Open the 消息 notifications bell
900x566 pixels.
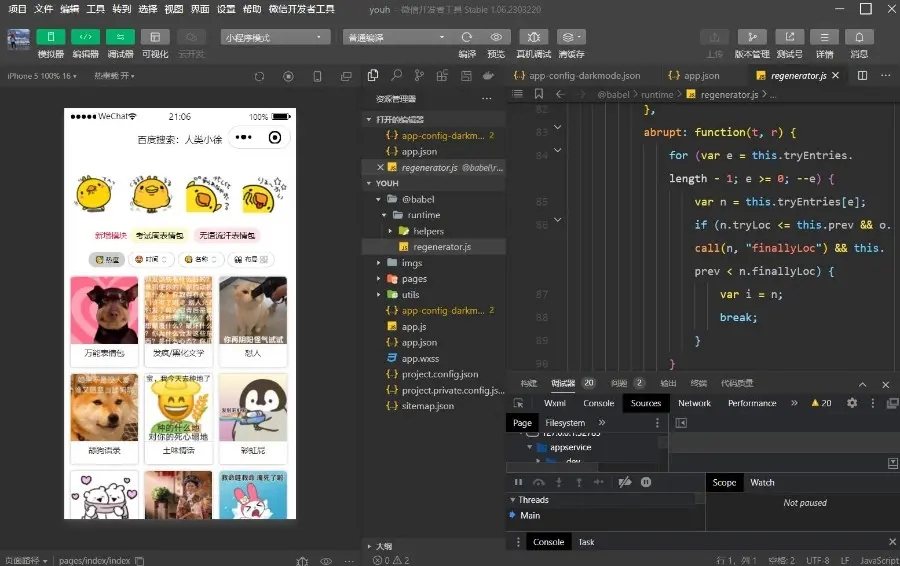tap(859, 37)
